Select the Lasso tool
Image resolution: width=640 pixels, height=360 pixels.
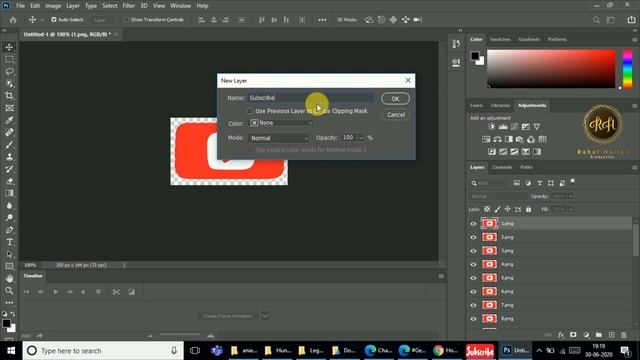click(x=9, y=72)
